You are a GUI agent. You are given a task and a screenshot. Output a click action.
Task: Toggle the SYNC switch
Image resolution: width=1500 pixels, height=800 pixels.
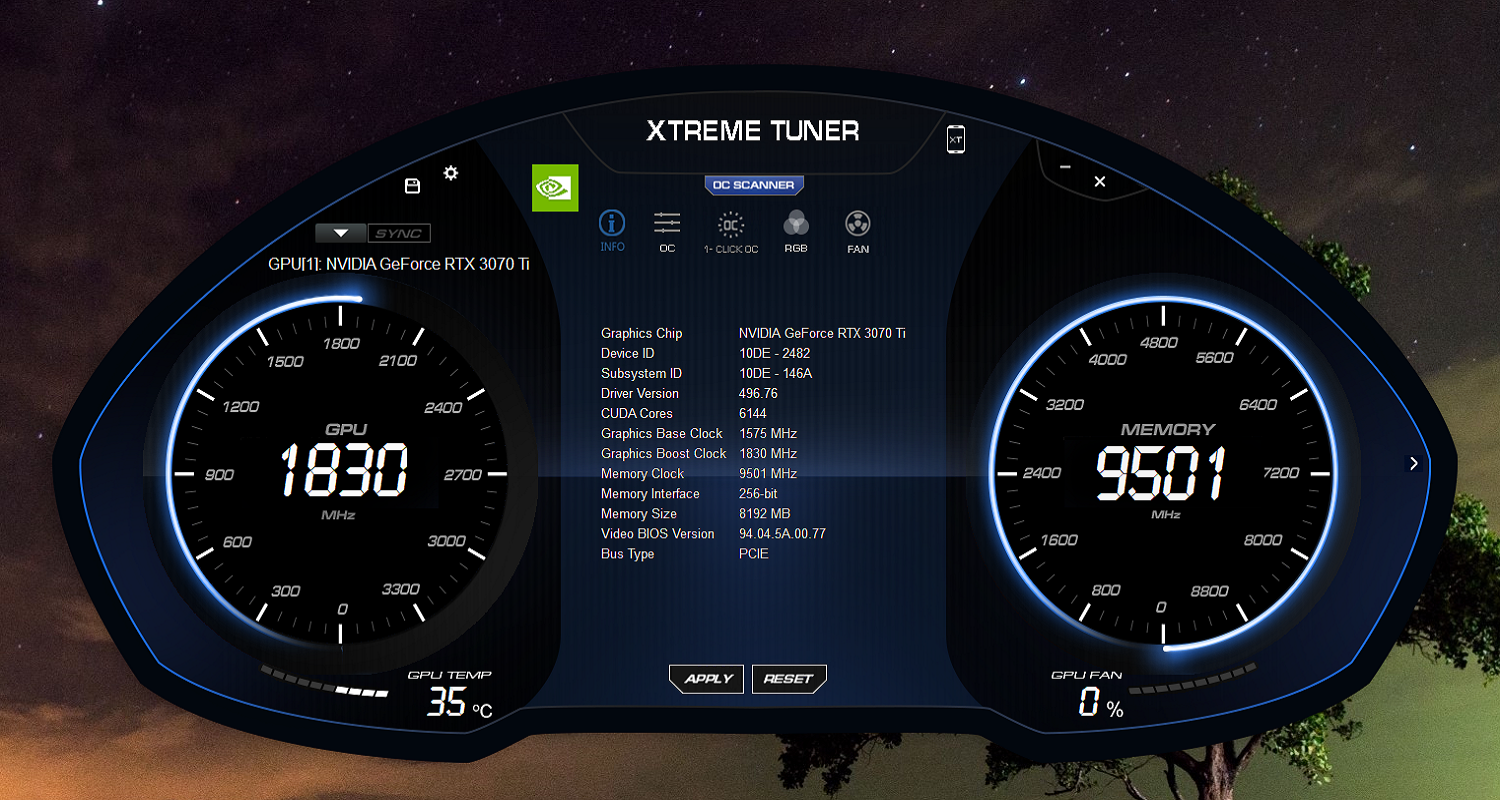pos(400,233)
